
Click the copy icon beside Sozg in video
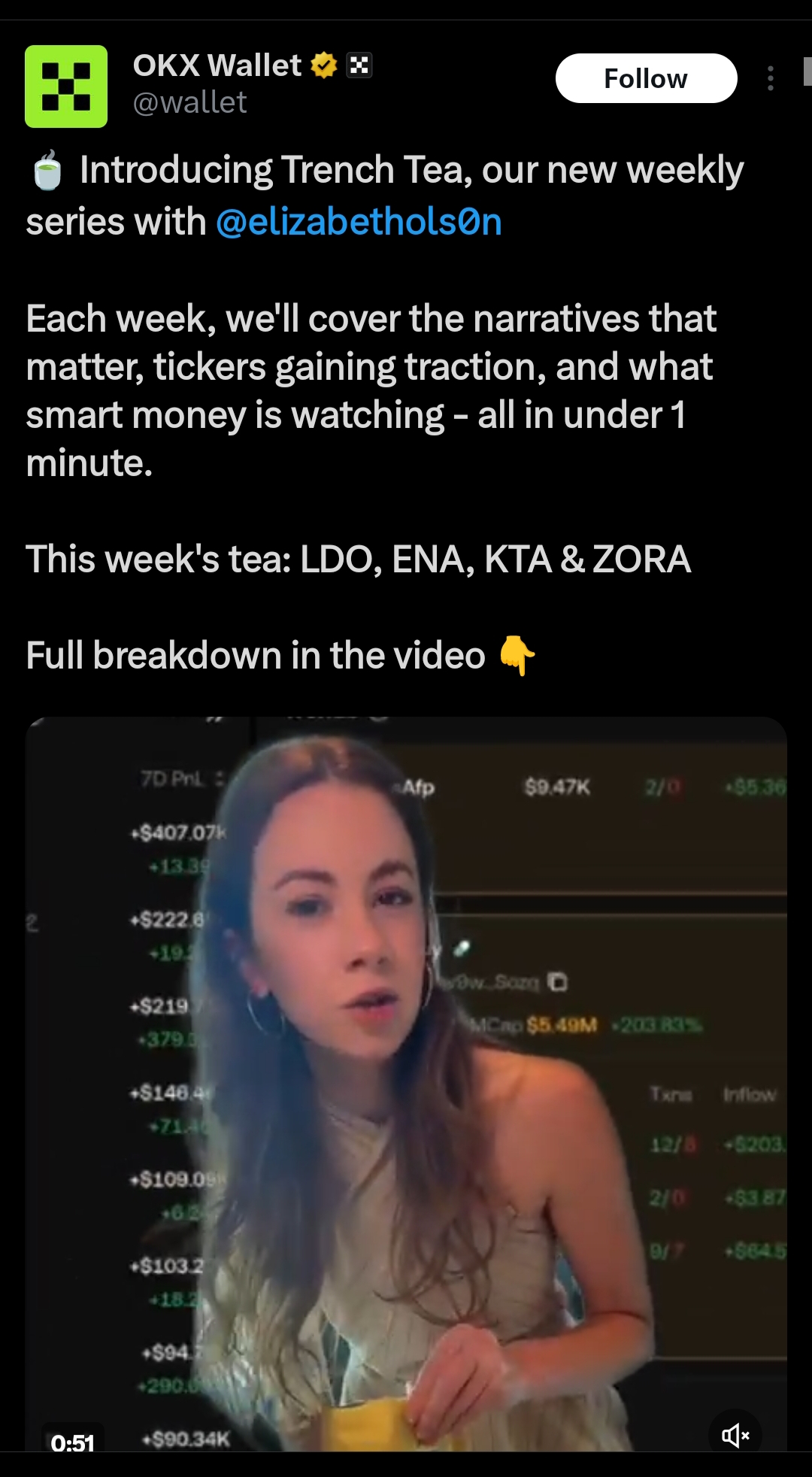click(x=557, y=982)
